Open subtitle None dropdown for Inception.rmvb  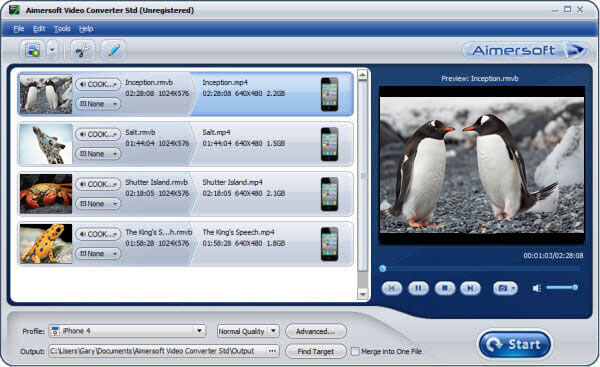[x=98, y=104]
